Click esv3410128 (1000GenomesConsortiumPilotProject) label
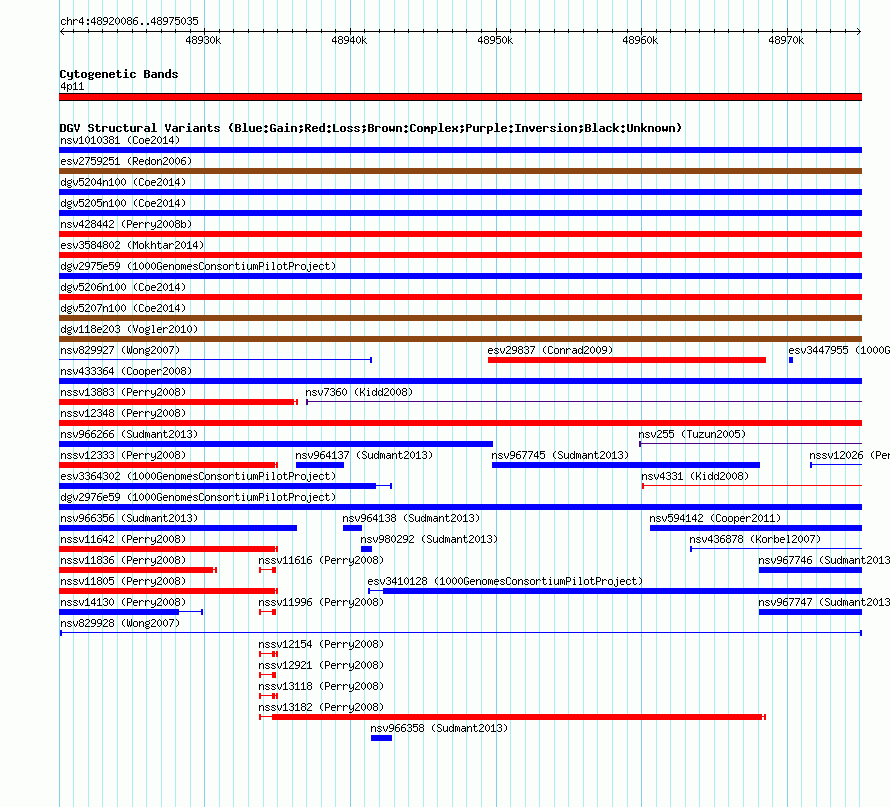This screenshot has height=807, width=890. [x=505, y=581]
